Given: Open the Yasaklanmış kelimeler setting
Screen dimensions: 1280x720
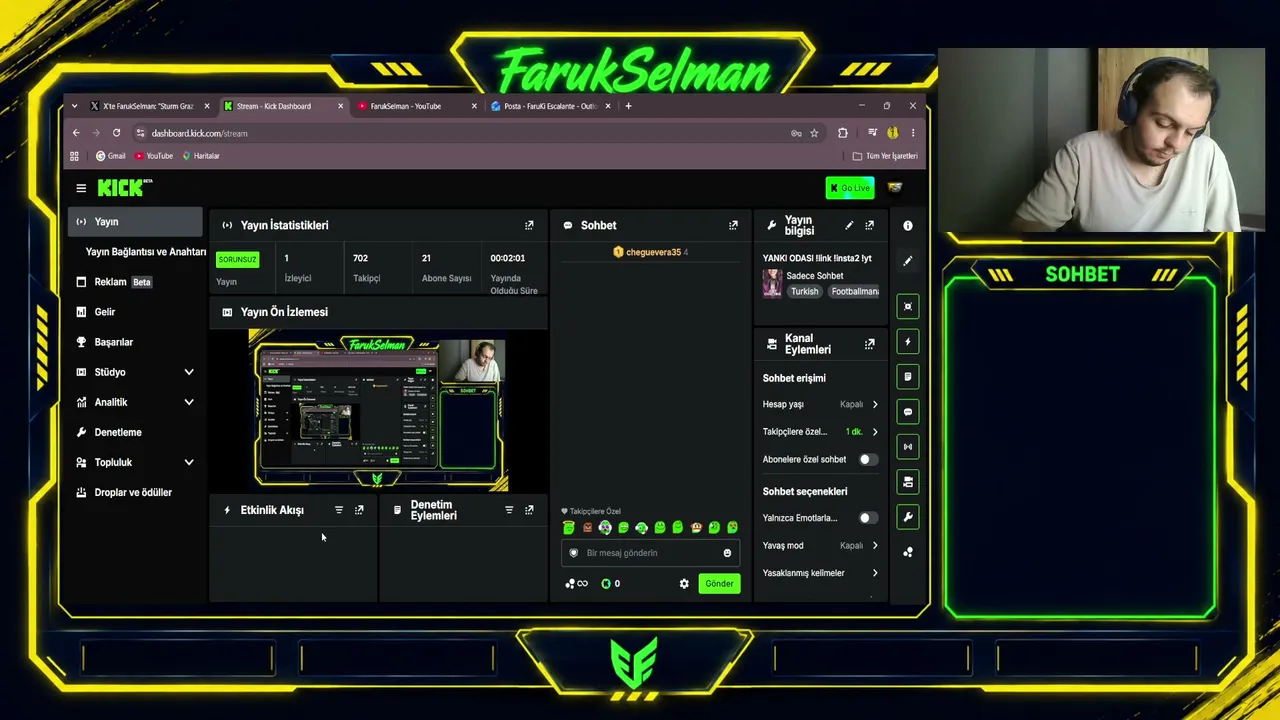Looking at the screenshot, I should coord(820,573).
